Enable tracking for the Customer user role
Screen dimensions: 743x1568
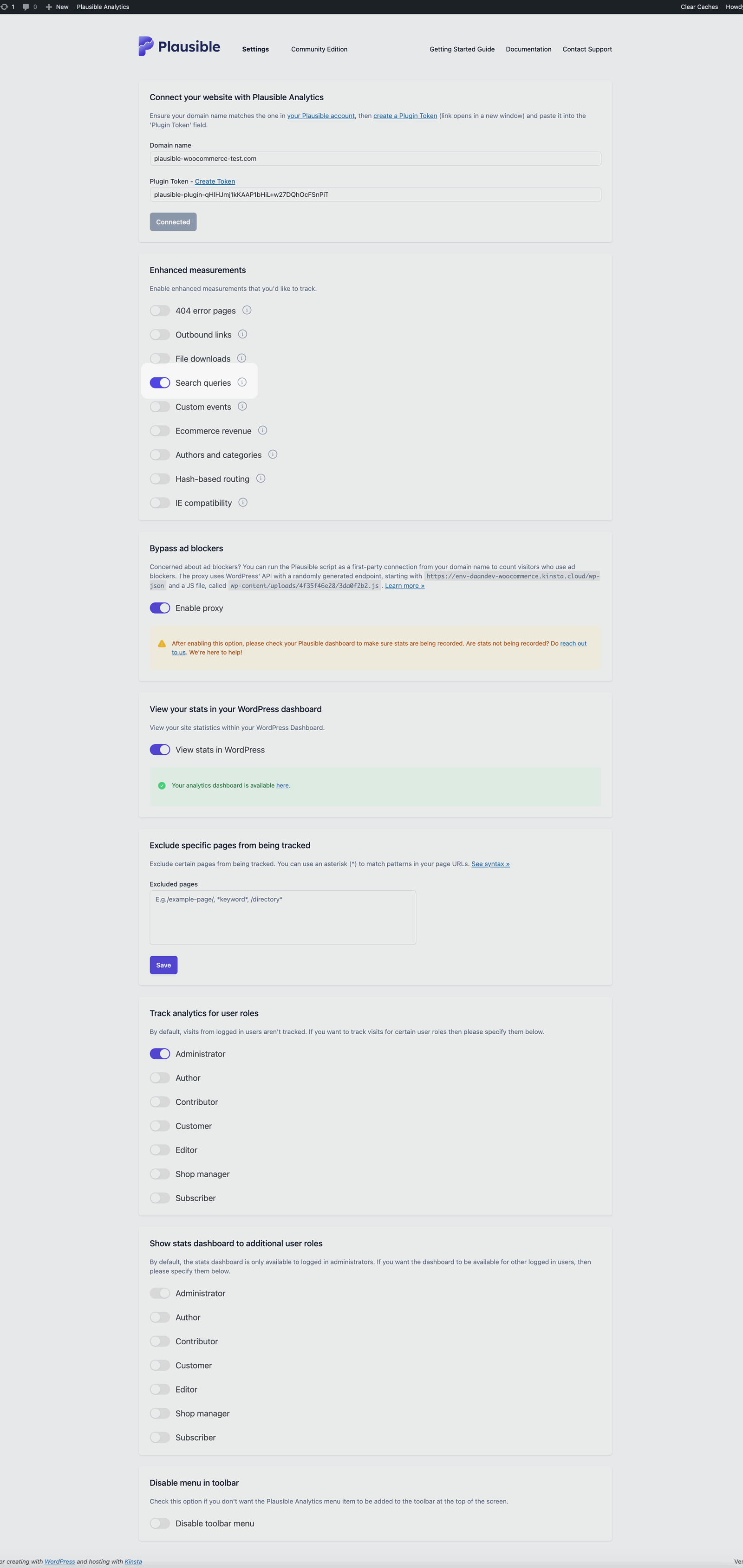click(x=160, y=1126)
